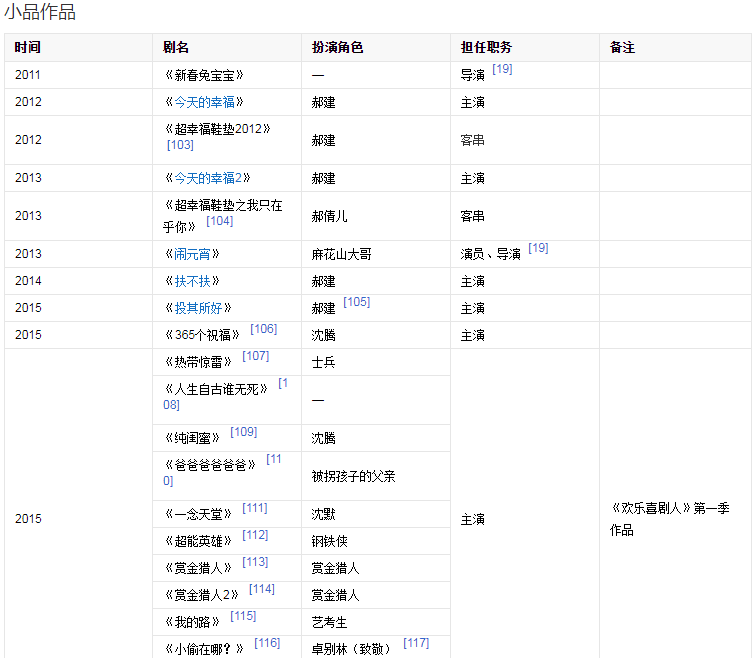Click the 剧名 column header
The height and width of the screenshot is (658, 756).
177,48
